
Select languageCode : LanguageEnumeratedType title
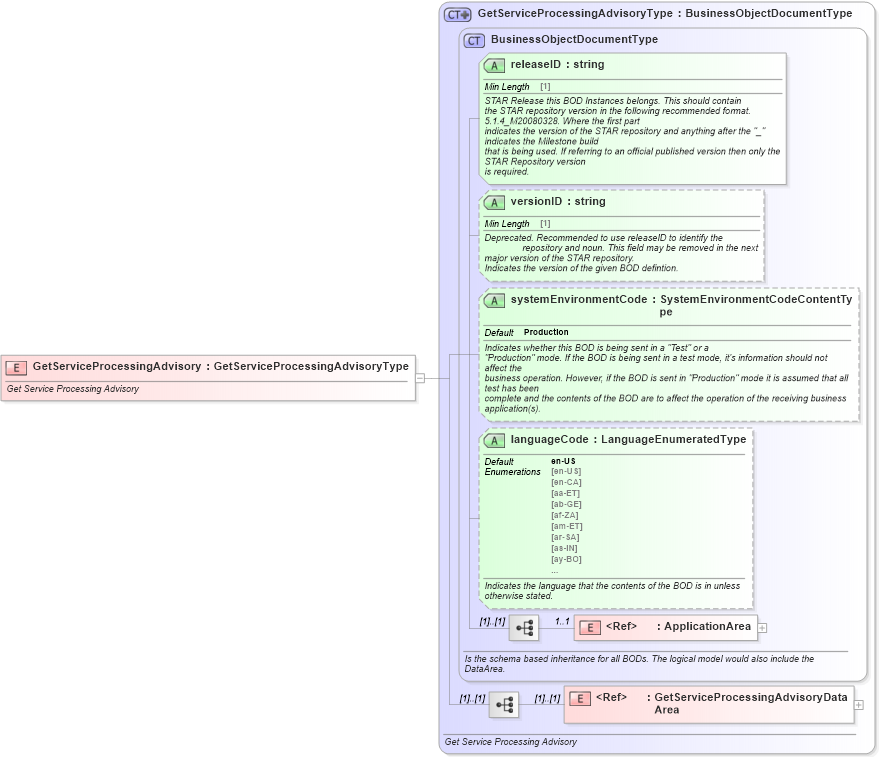point(628,439)
